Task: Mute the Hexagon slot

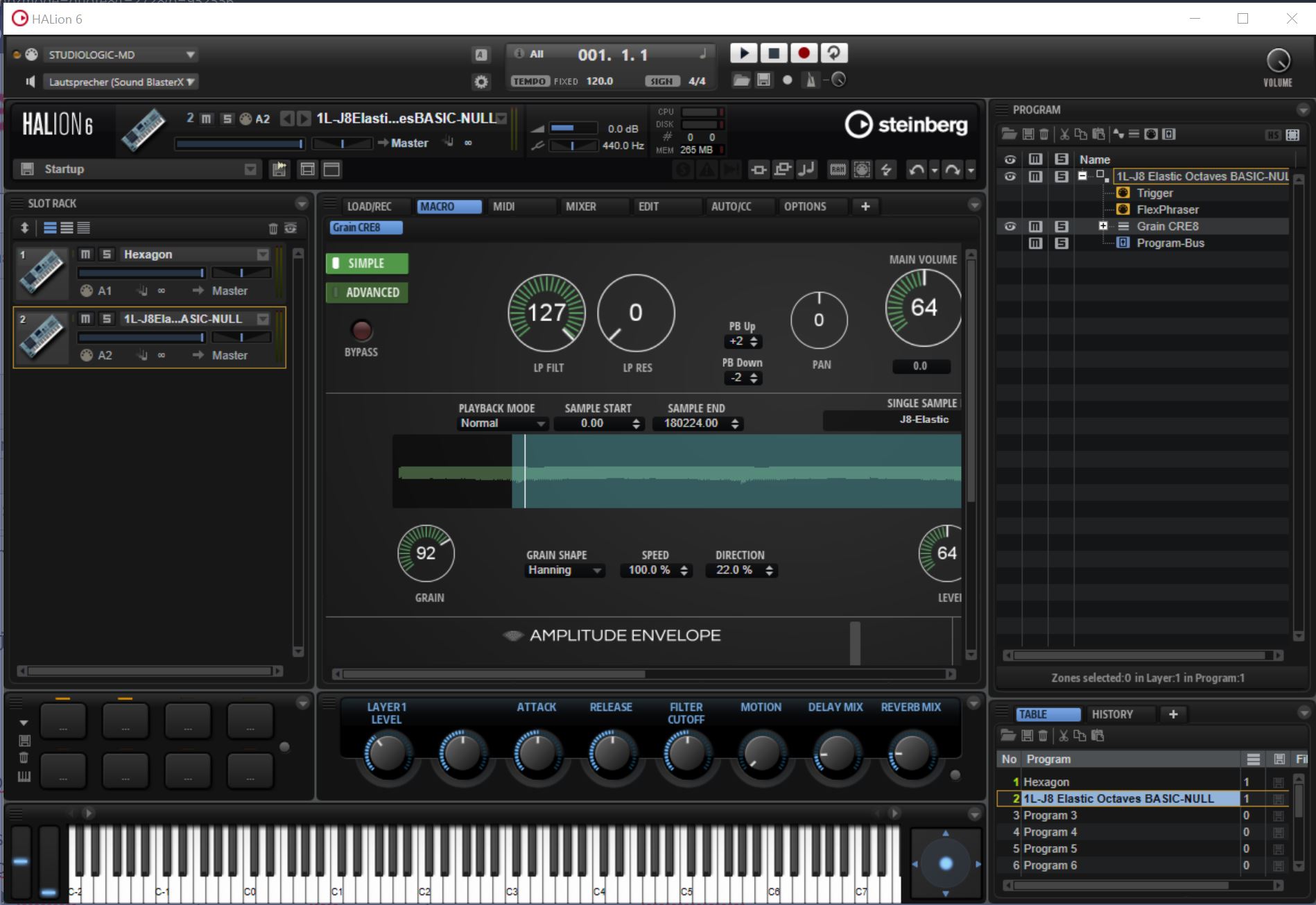Action: [85, 255]
